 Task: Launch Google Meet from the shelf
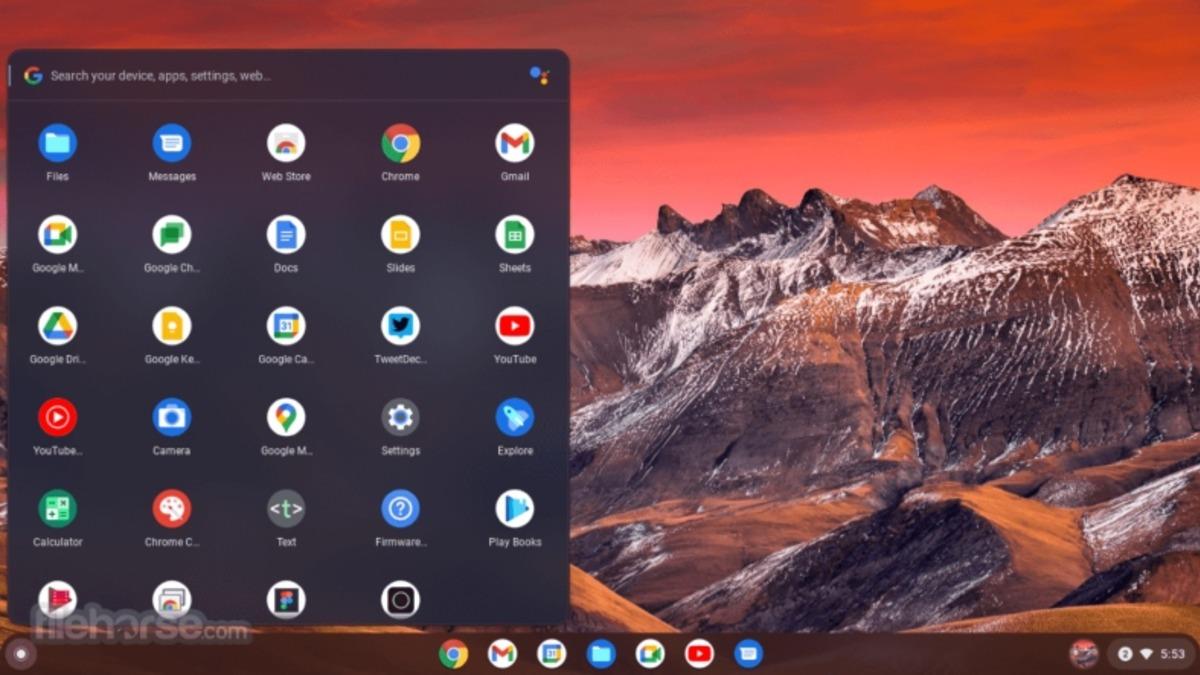tap(650, 655)
